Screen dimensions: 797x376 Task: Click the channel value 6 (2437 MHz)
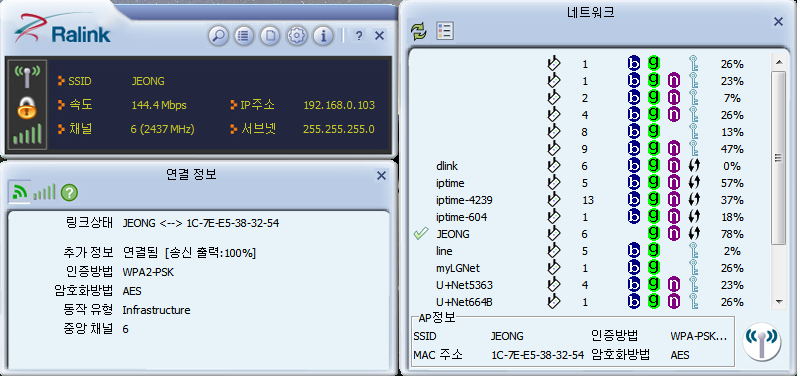[x=163, y=130]
